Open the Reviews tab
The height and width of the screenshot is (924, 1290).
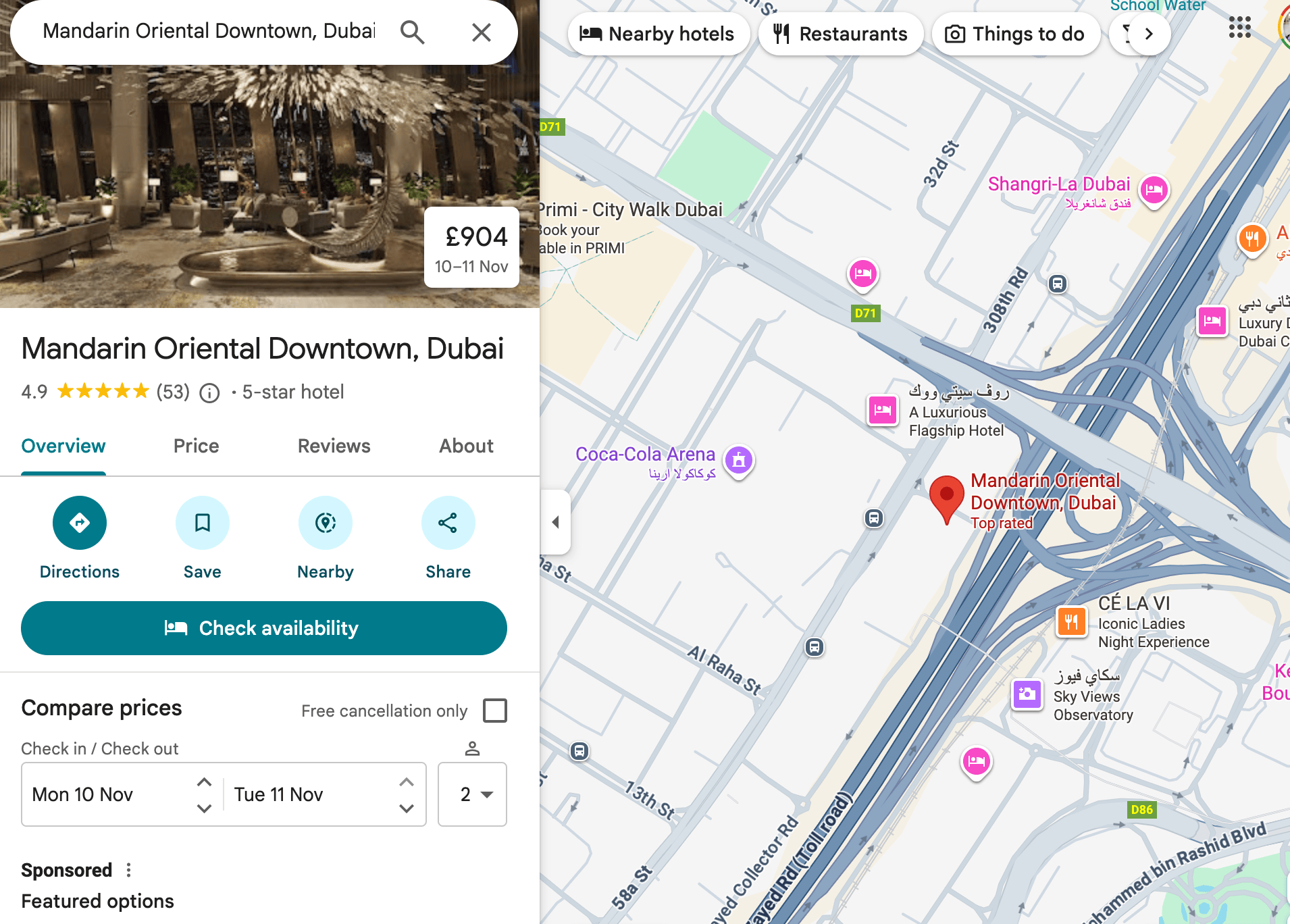(334, 446)
